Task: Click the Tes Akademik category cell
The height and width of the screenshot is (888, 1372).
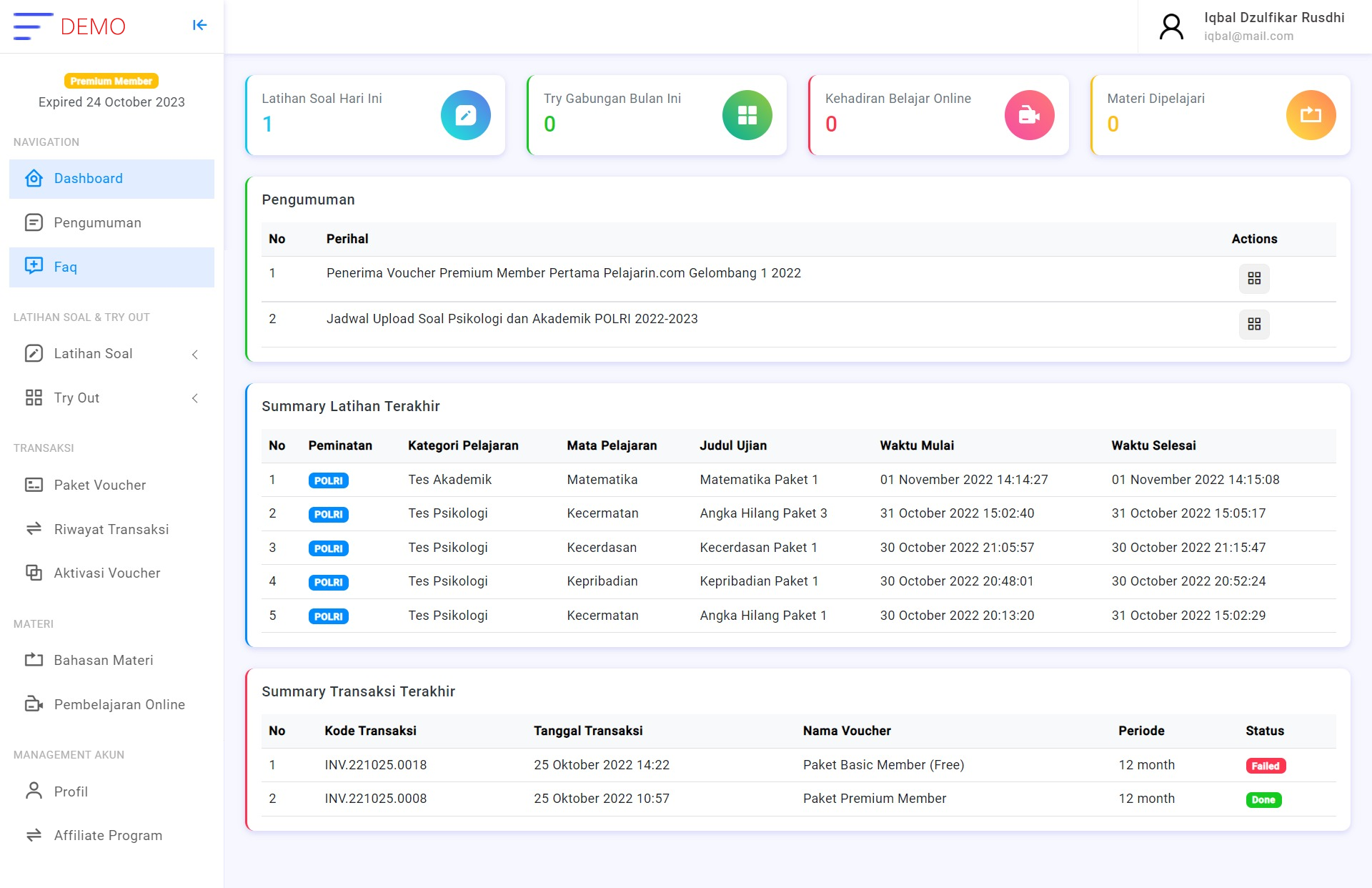Action: (x=449, y=480)
